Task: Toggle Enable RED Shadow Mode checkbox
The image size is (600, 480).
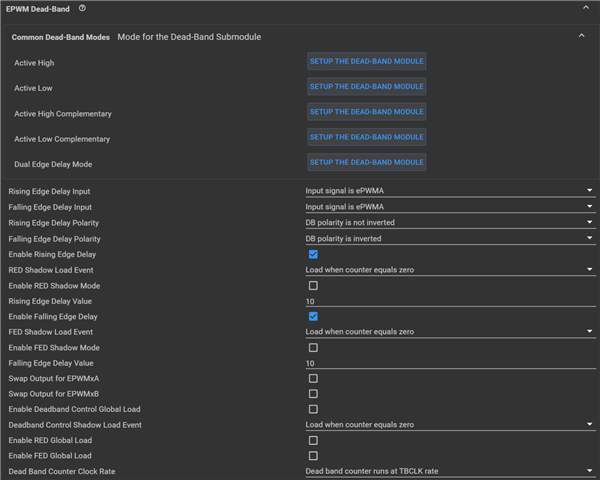Action: pyautogui.click(x=313, y=286)
